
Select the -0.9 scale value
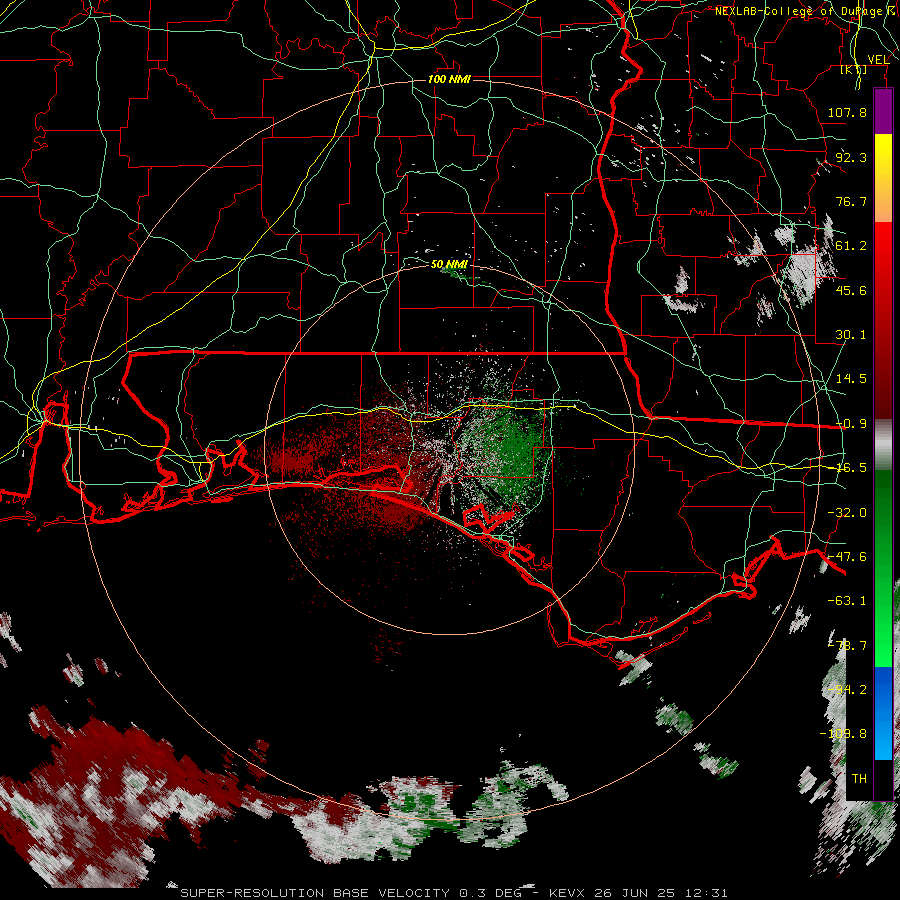(x=851, y=423)
